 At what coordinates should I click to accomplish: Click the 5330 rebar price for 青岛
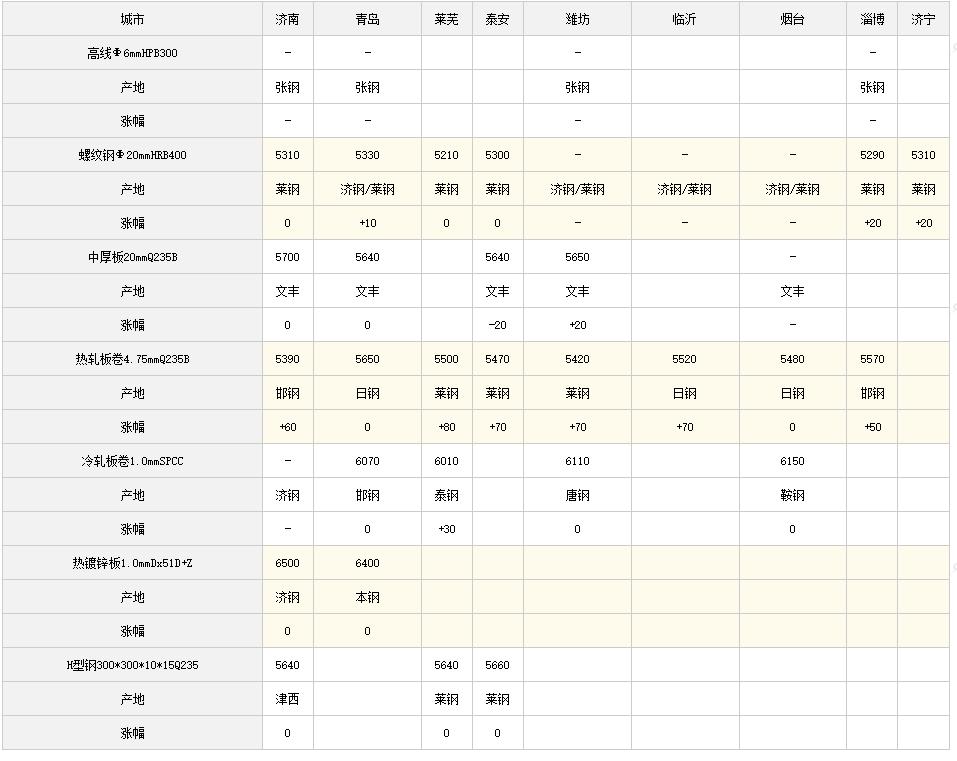point(367,155)
